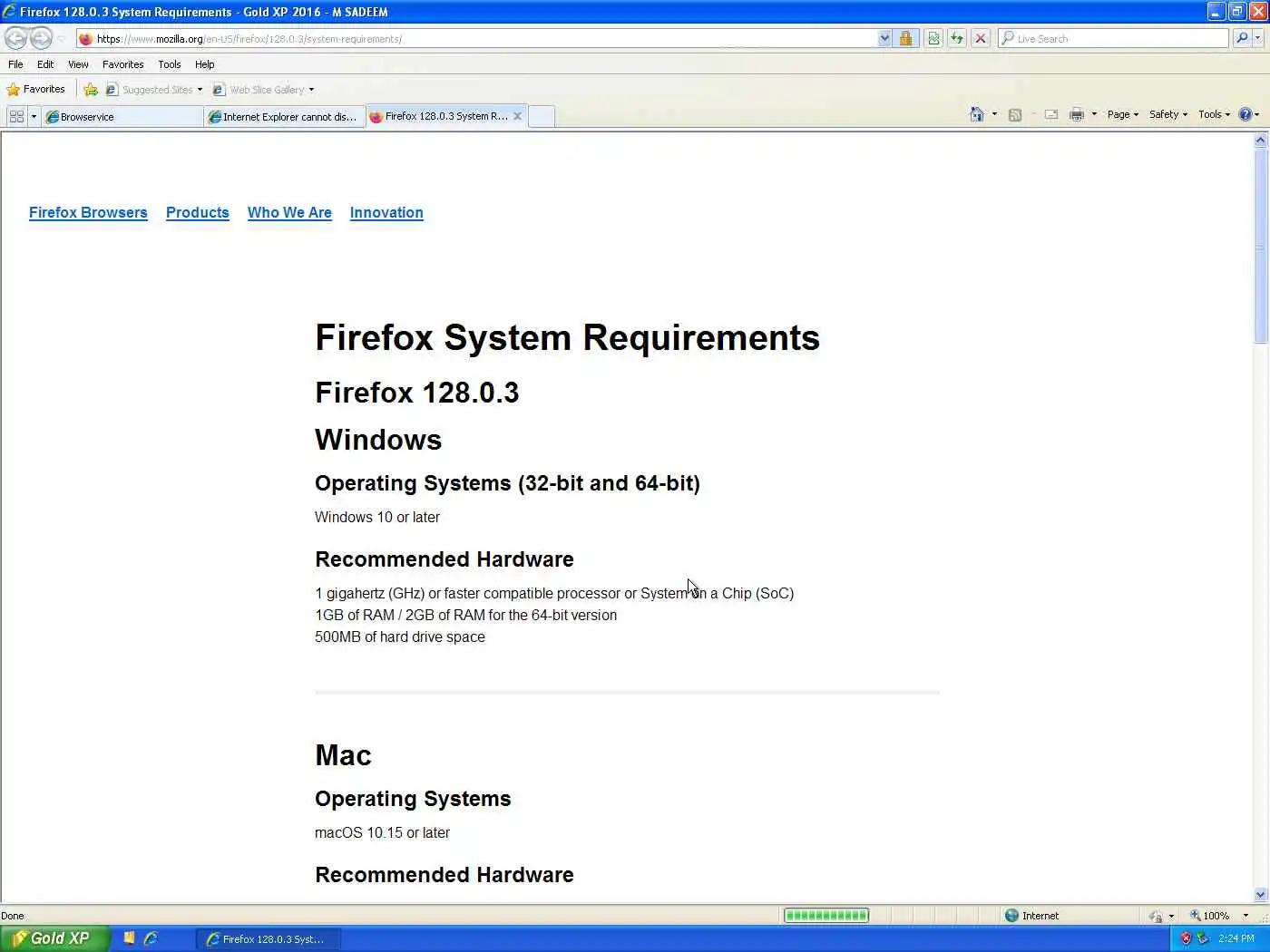Open the Home button dropdown arrow
Viewport: 1270px width, 952px height.
pos(994,114)
